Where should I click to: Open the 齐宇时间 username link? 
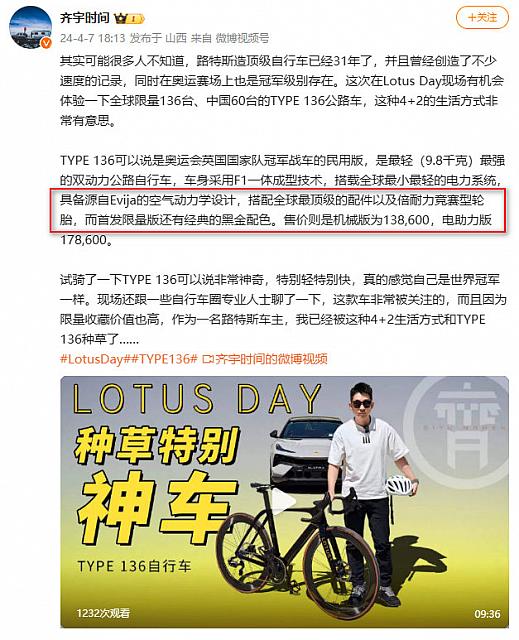(x=85, y=18)
